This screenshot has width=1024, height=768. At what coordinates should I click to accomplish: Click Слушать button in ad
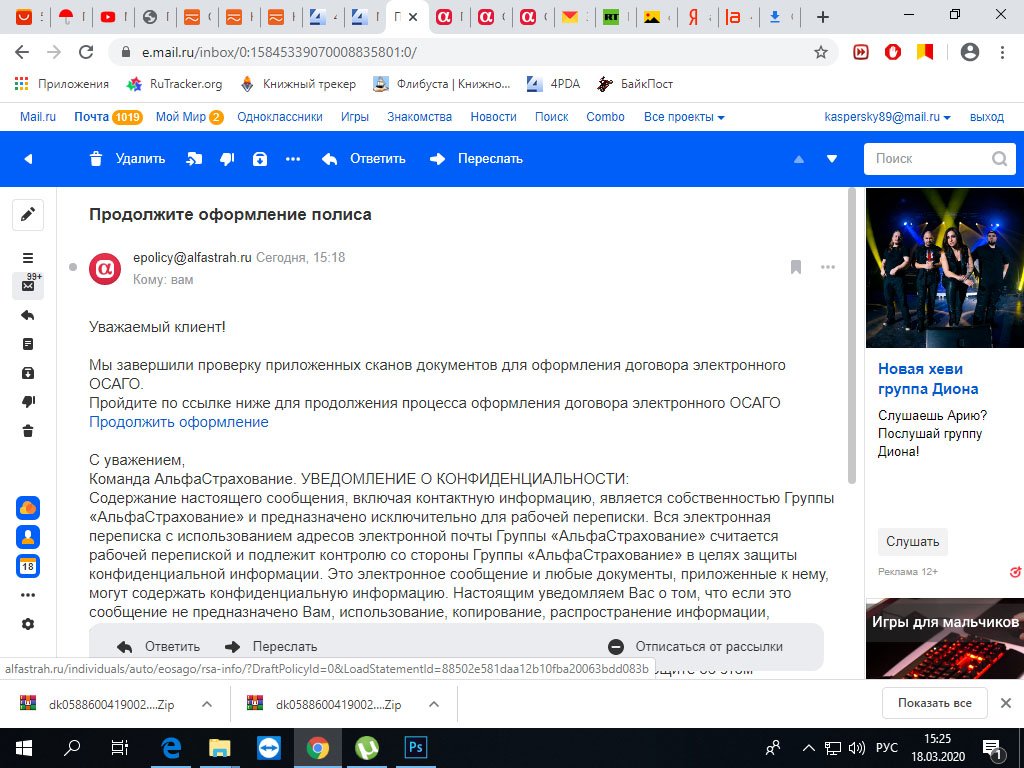[912, 541]
